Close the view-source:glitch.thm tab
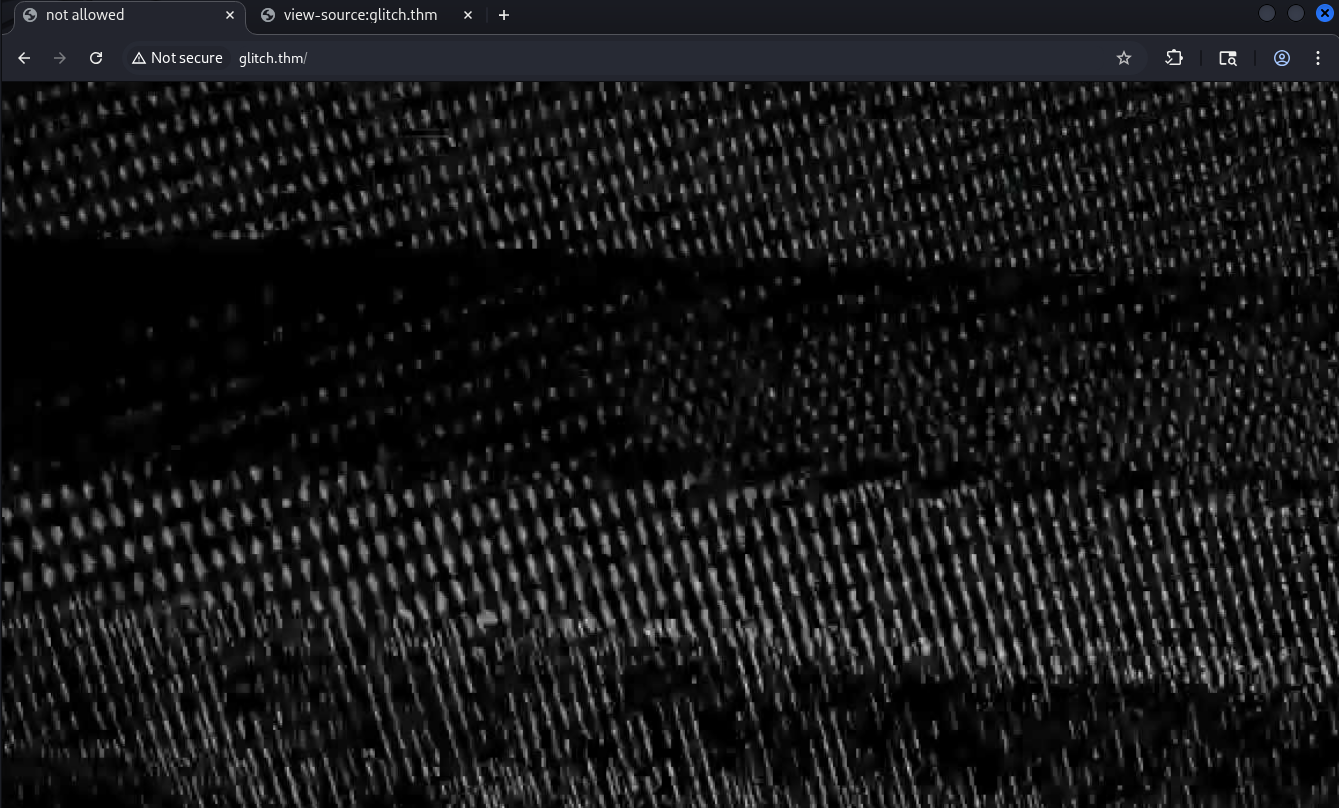1339x808 pixels. pyautogui.click(x=468, y=15)
